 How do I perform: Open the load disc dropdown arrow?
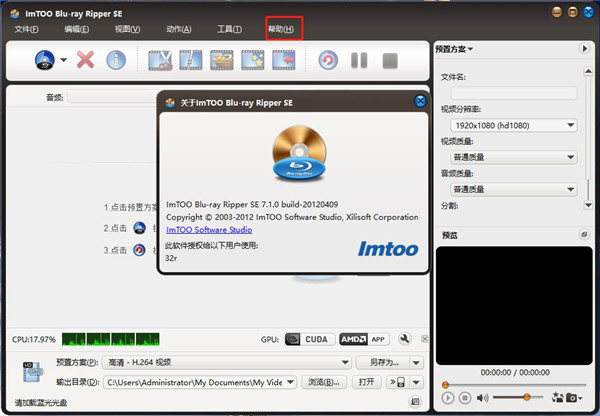pyautogui.click(x=64, y=60)
